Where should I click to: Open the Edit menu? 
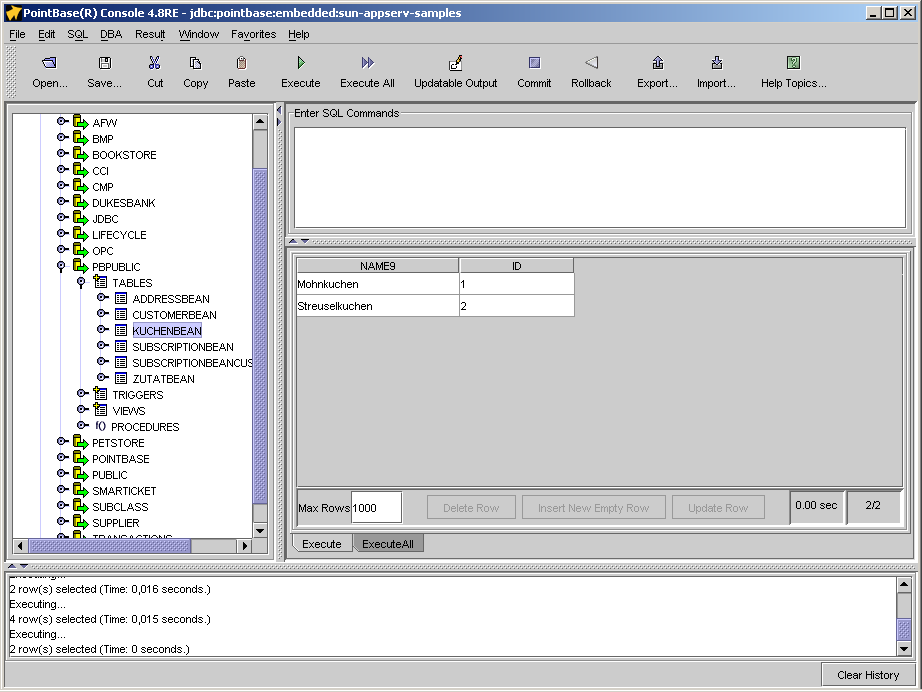[46, 34]
